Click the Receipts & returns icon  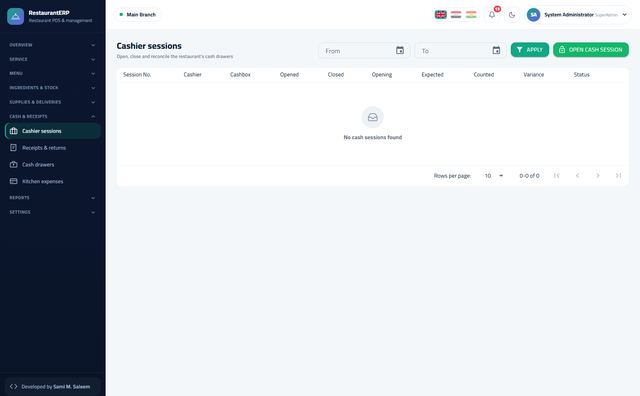[13, 148]
